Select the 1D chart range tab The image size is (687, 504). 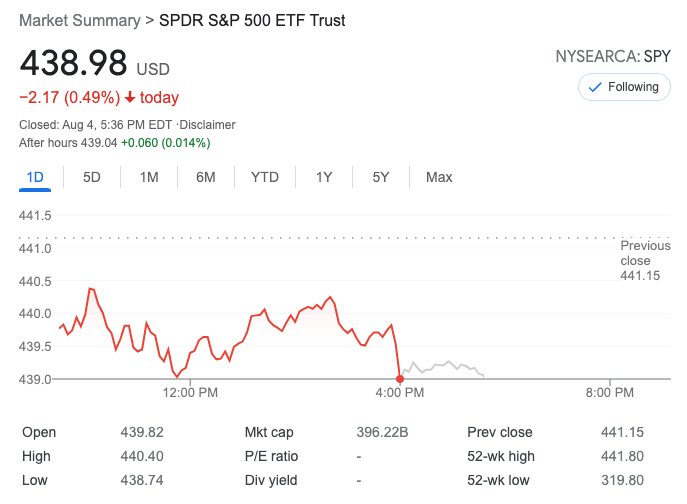[35, 177]
